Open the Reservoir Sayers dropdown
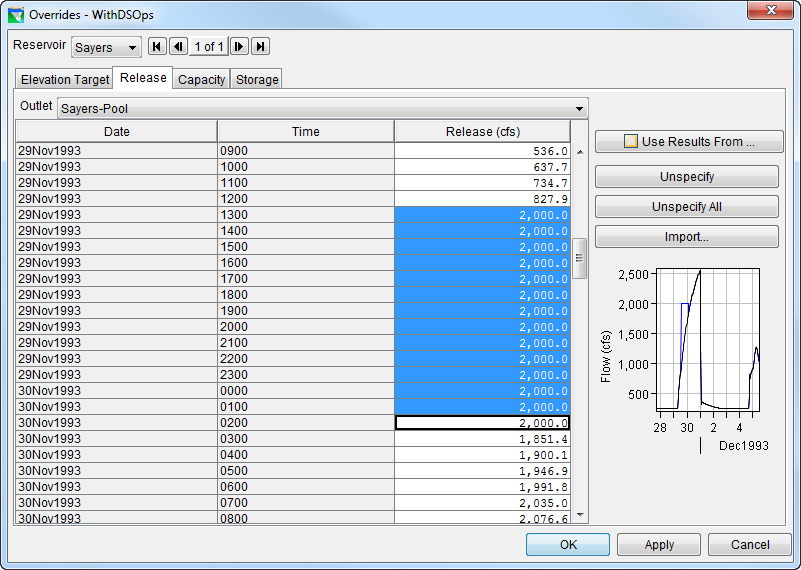 (106, 47)
